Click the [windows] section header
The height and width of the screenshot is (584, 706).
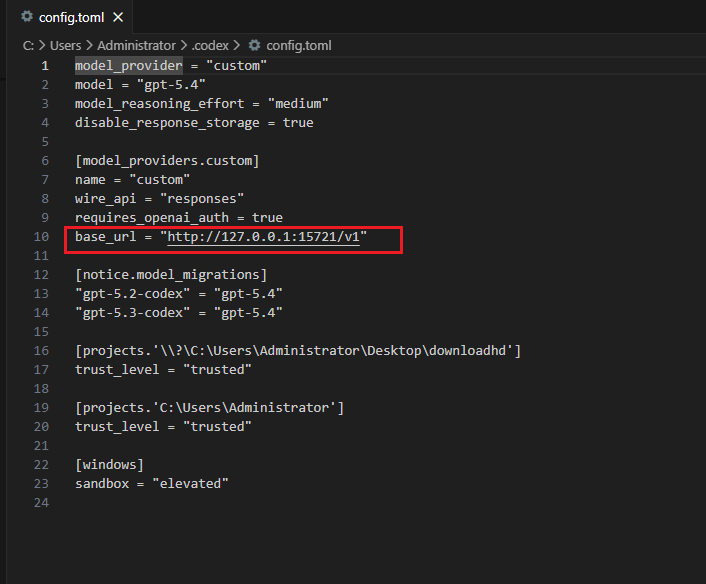pyautogui.click(x=109, y=465)
